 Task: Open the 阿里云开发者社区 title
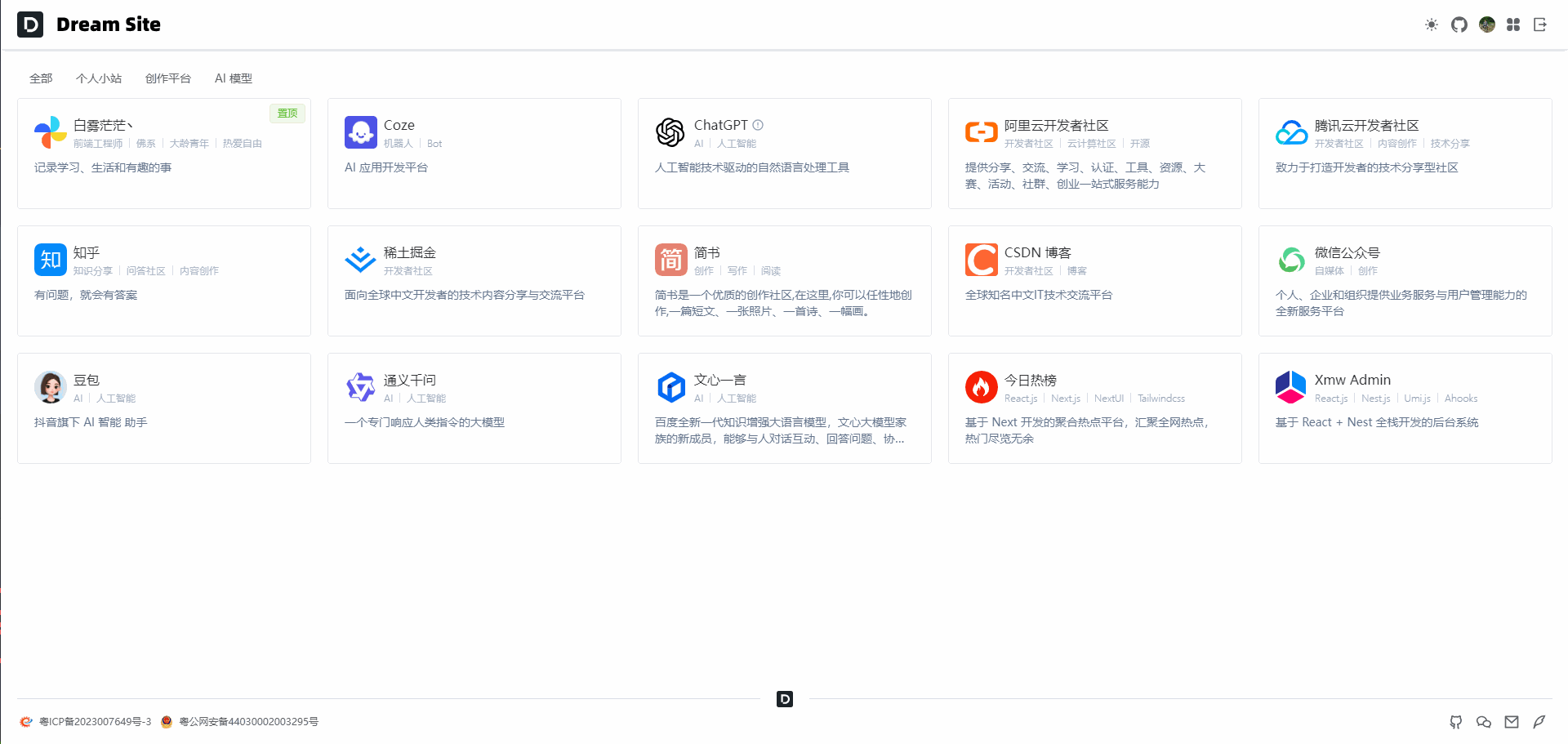pos(1057,125)
